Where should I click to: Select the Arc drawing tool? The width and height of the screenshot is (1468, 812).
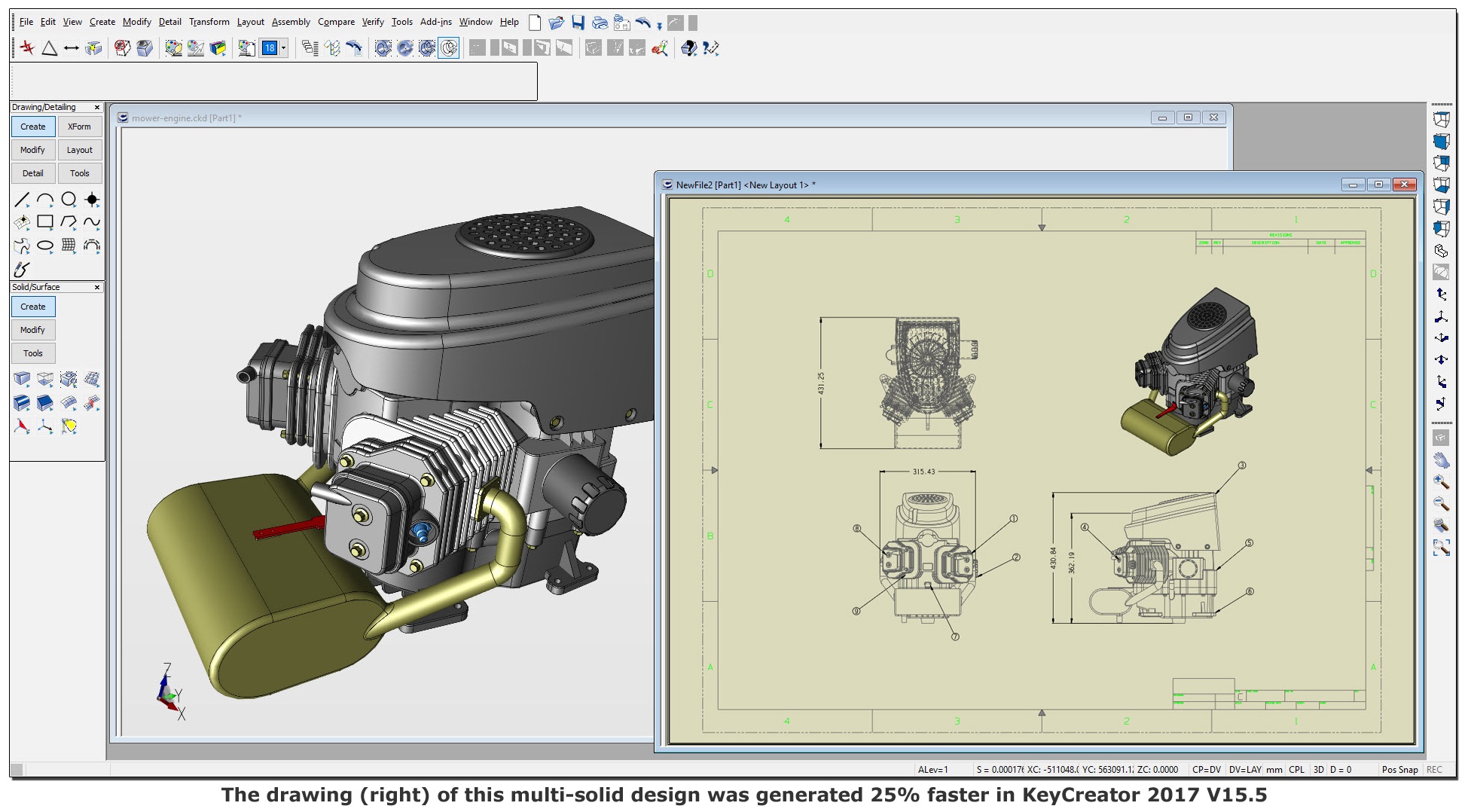(45, 200)
